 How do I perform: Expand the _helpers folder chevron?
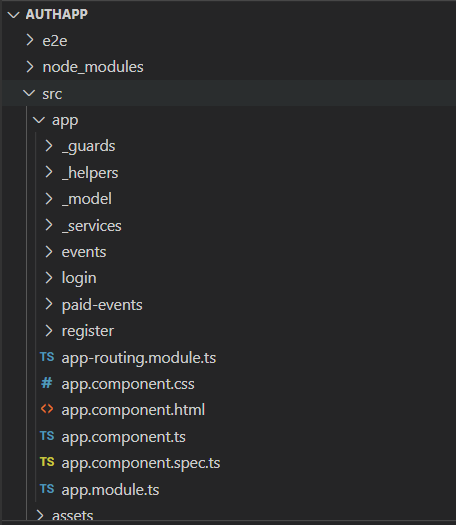click(x=49, y=172)
